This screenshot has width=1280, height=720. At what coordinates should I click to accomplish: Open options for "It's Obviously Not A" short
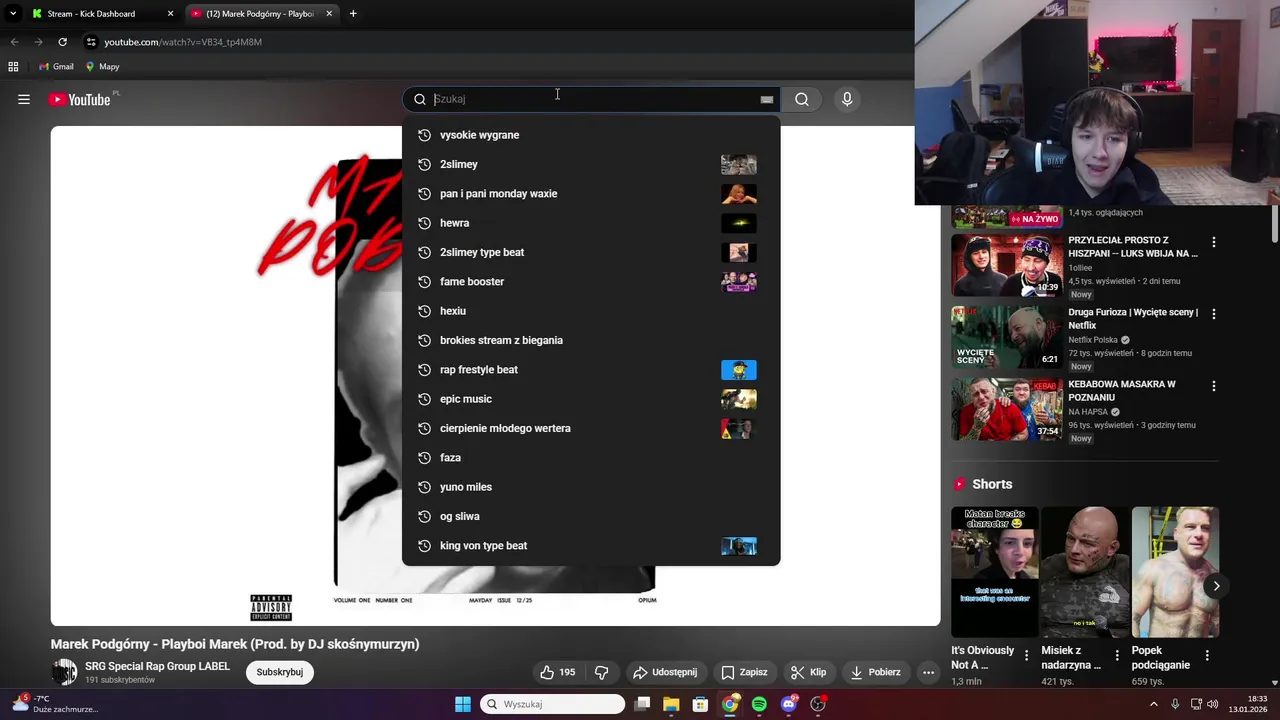tap(1026, 656)
